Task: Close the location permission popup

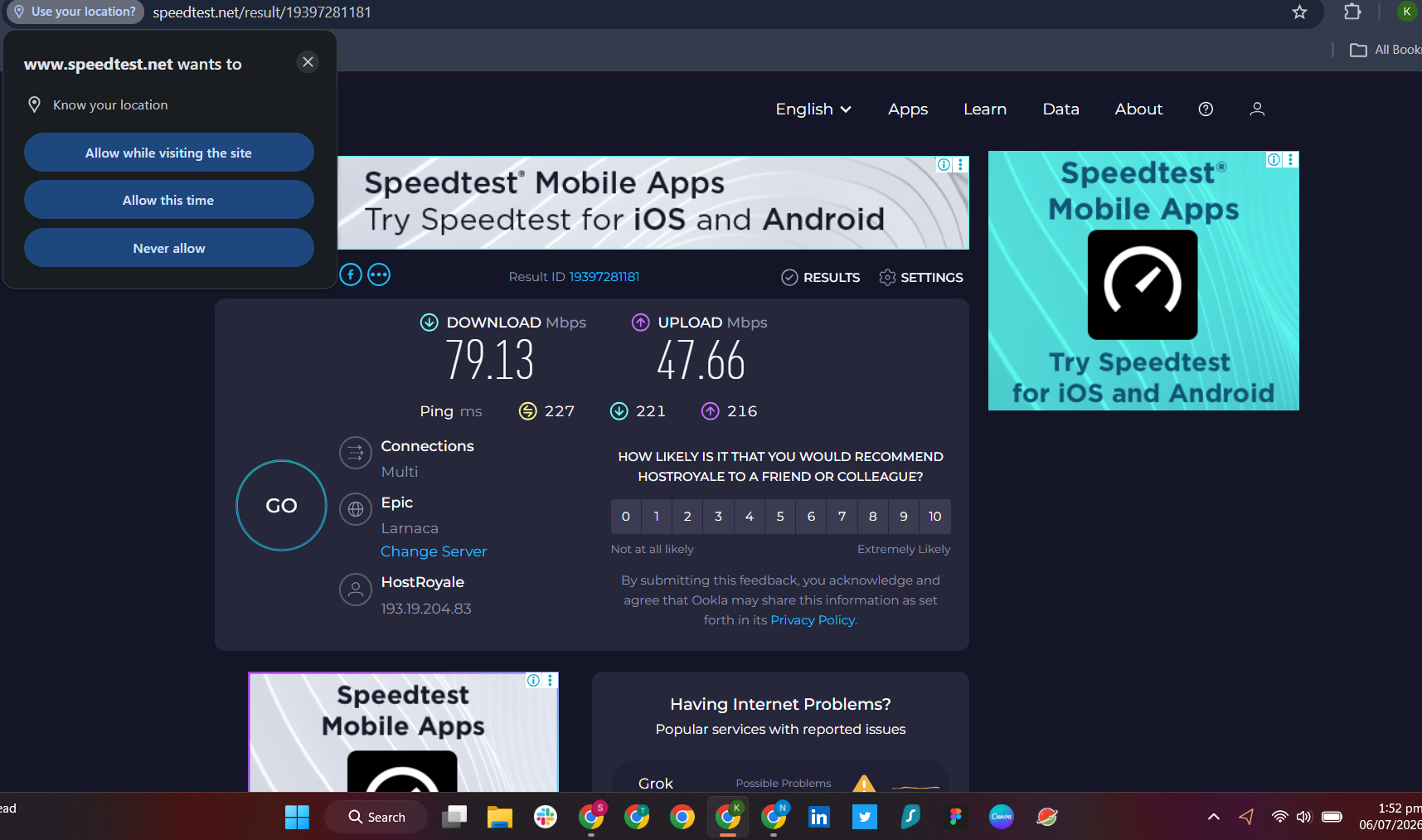Action: tap(308, 62)
